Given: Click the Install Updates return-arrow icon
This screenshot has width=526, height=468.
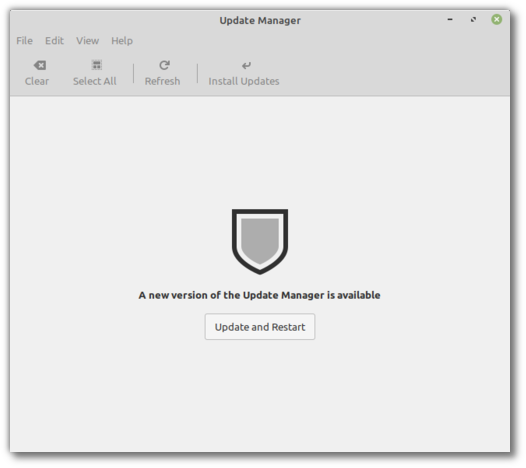Looking at the screenshot, I should tap(247, 65).
